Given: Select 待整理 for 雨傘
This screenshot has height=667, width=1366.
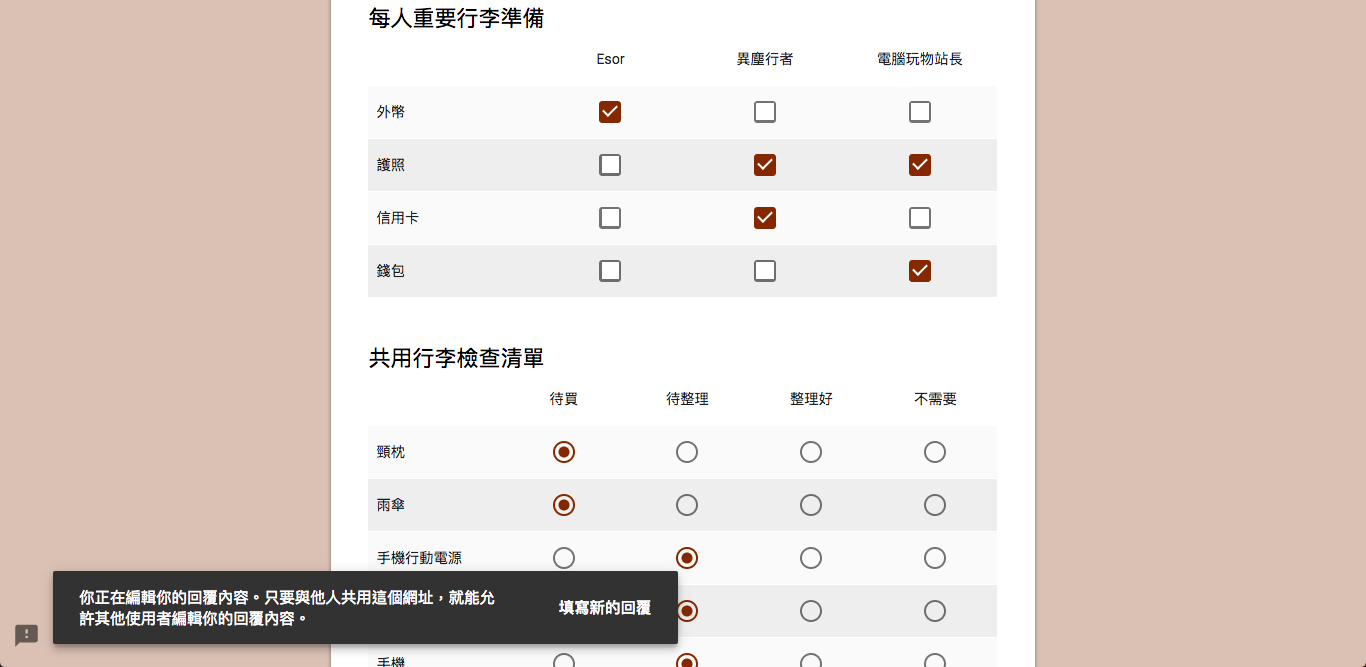Looking at the screenshot, I should point(687,505).
